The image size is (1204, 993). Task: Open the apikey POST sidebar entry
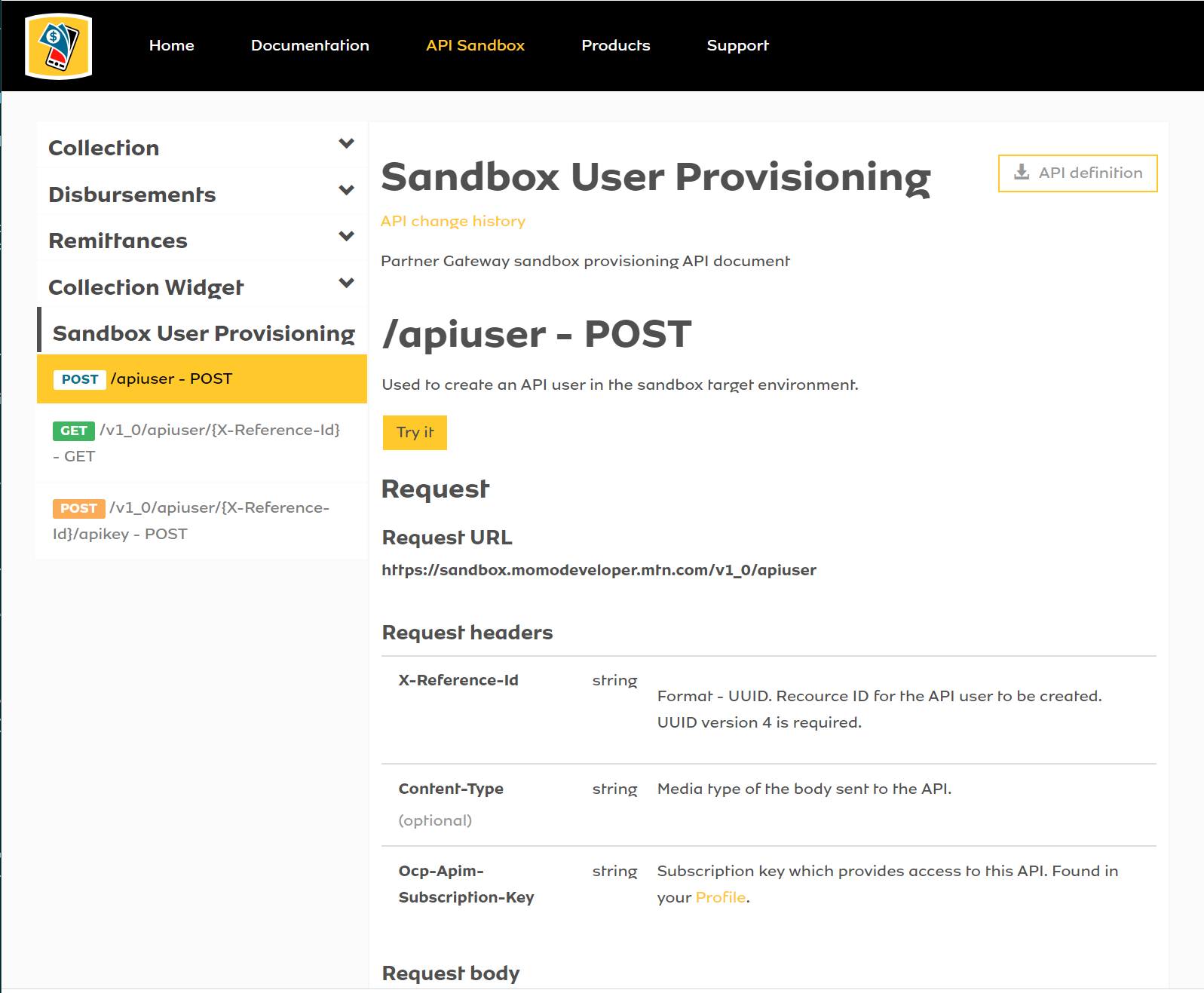pos(202,520)
